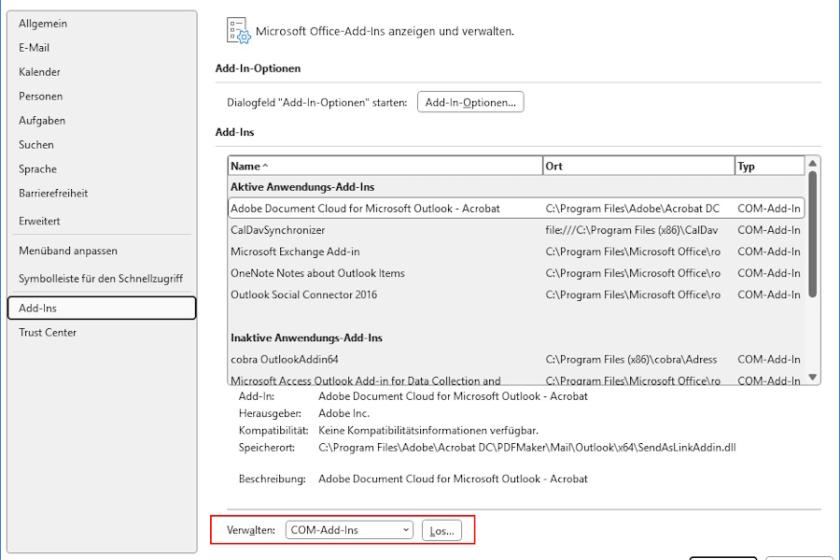Click the Office Add-Ins gear icon in header

point(238,31)
